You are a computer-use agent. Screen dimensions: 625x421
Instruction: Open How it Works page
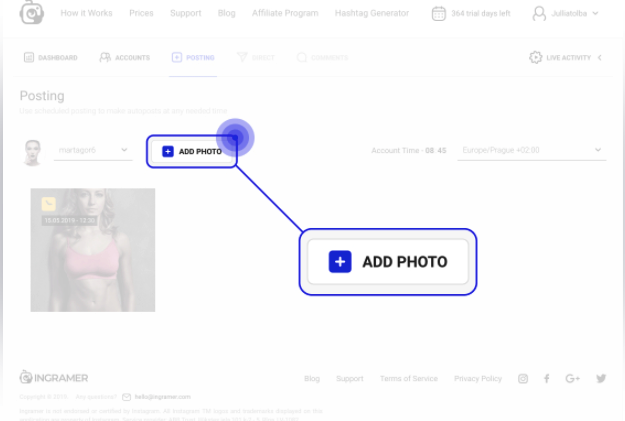pyautogui.click(x=86, y=13)
